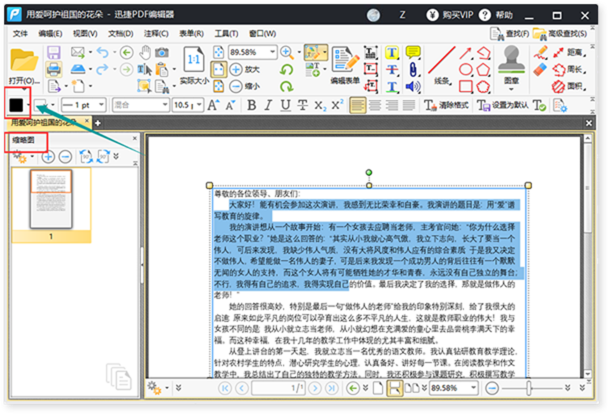Rotate view clockwise with green arrow
The height and width of the screenshot is (414, 609).
(287, 86)
